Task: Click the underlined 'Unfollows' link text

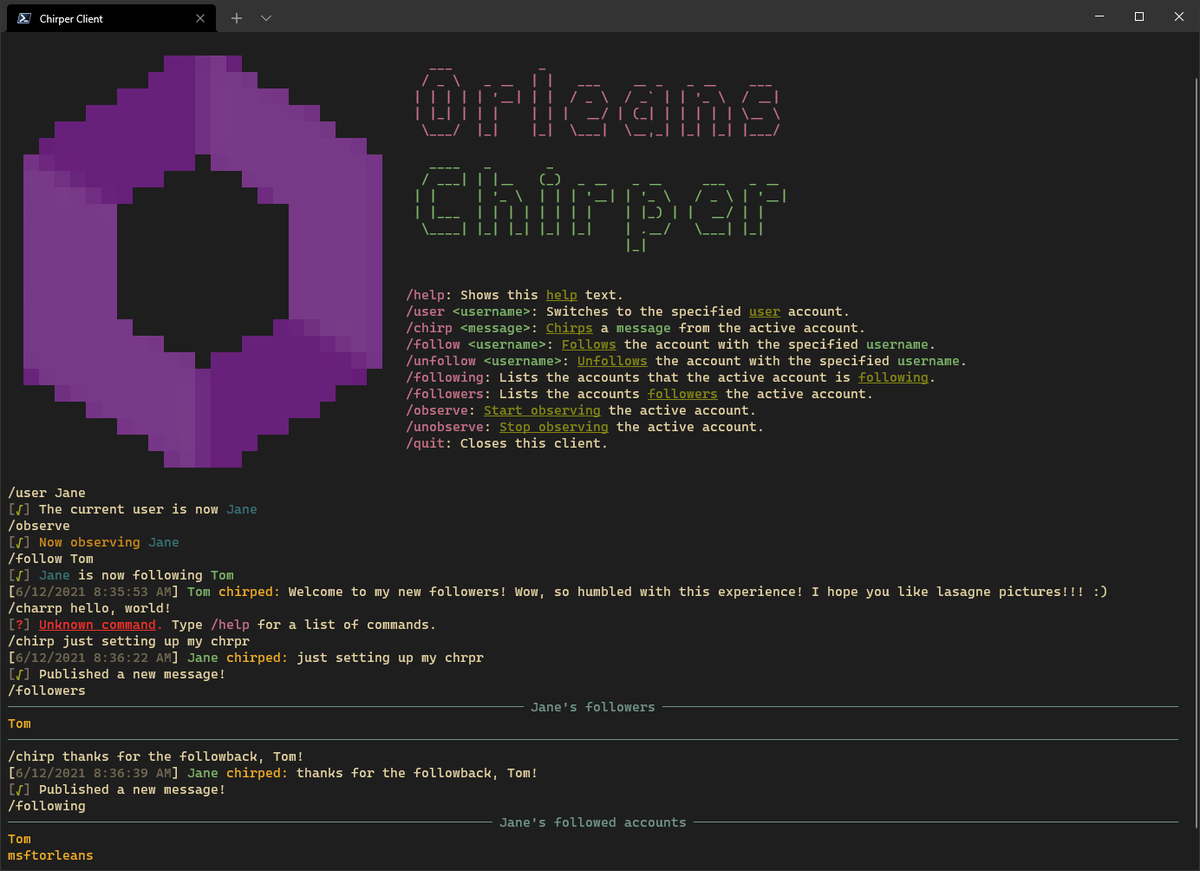Action: point(612,361)
